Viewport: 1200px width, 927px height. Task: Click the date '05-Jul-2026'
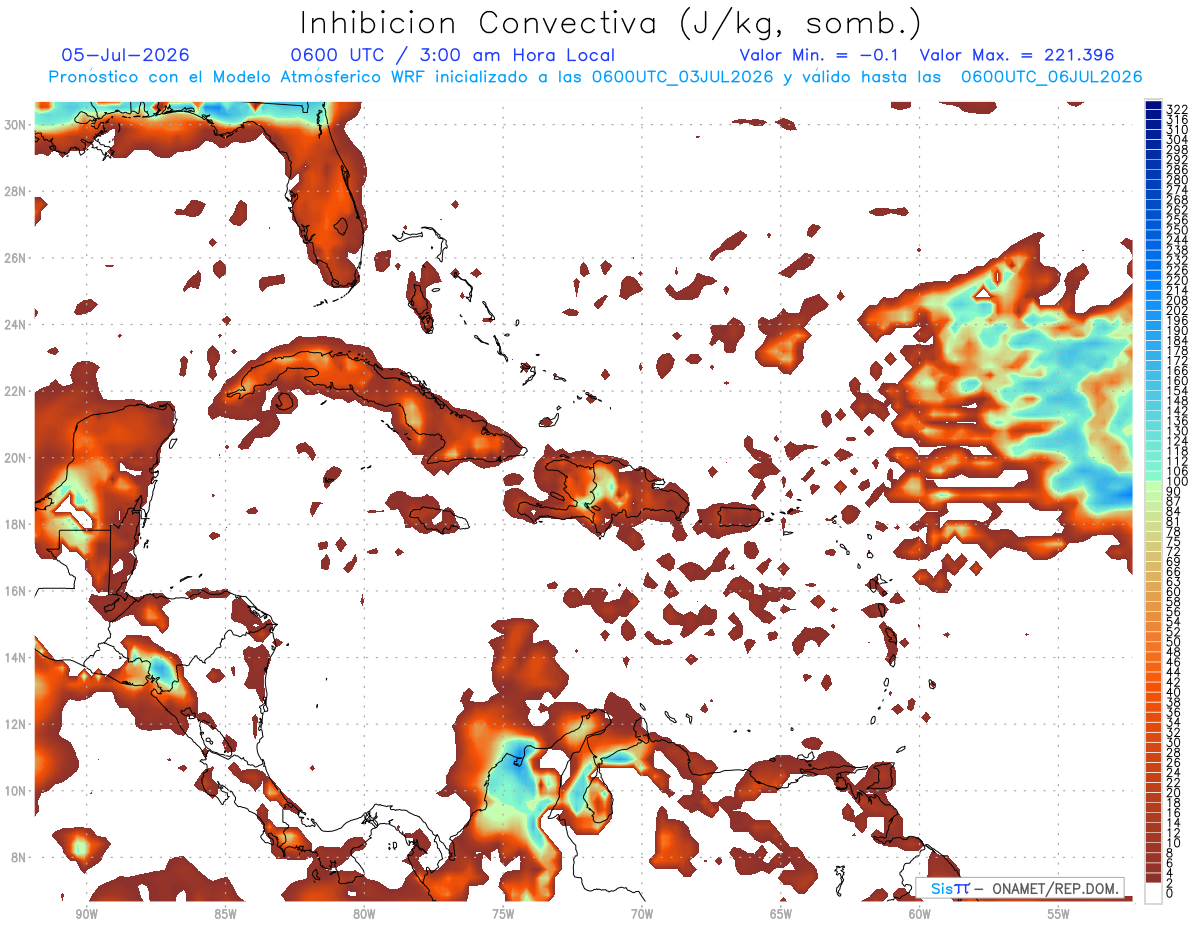[x=125, y=55]
